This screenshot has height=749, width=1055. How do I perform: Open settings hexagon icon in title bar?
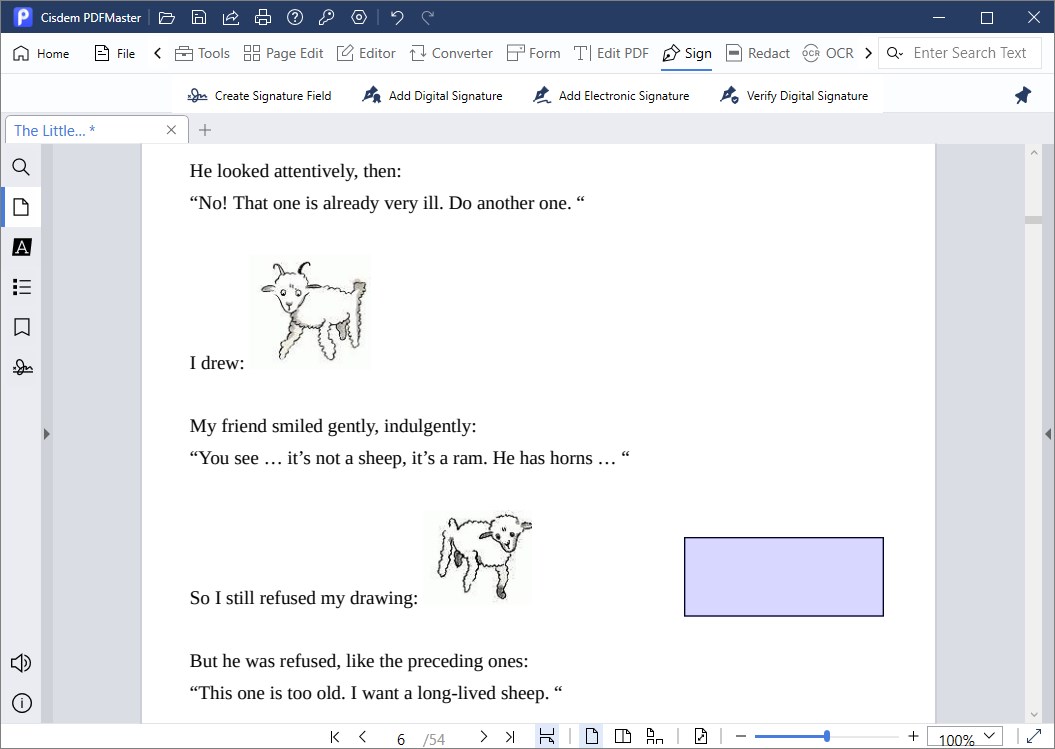pyautogui.click(x=359, y=17)
